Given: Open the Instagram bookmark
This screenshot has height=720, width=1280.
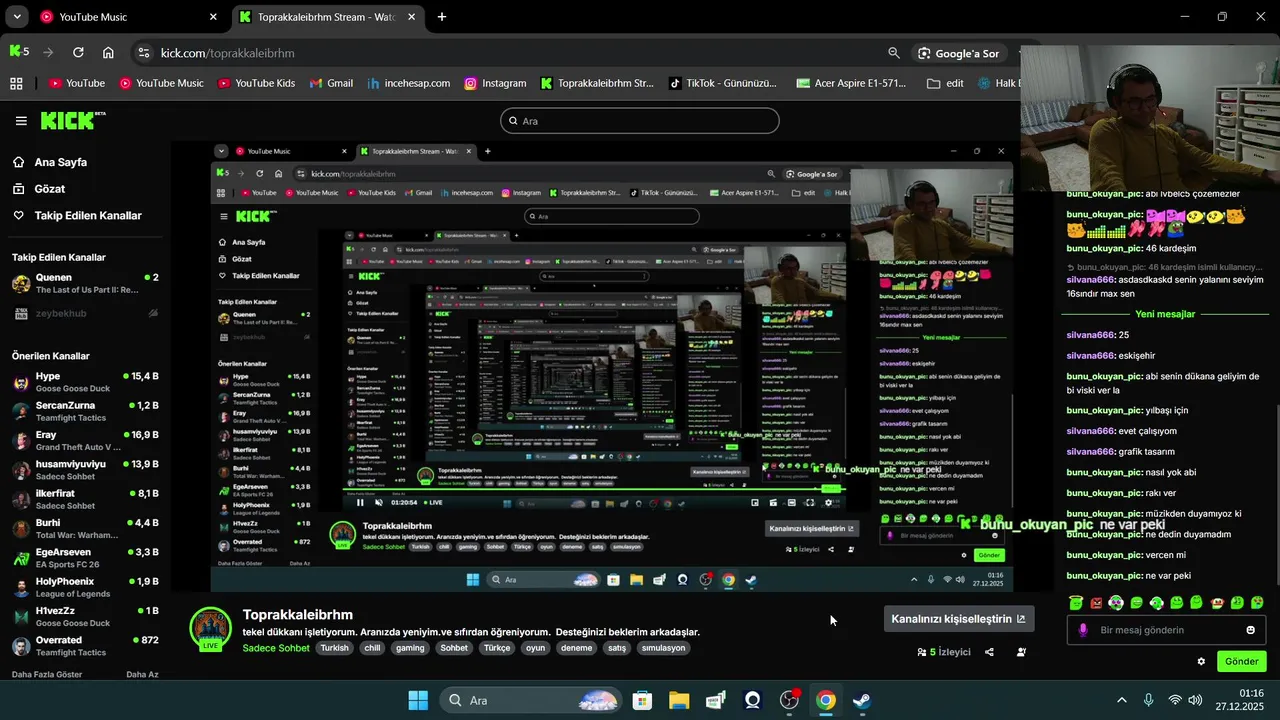Looking at the screenshot, I should 495,83.
